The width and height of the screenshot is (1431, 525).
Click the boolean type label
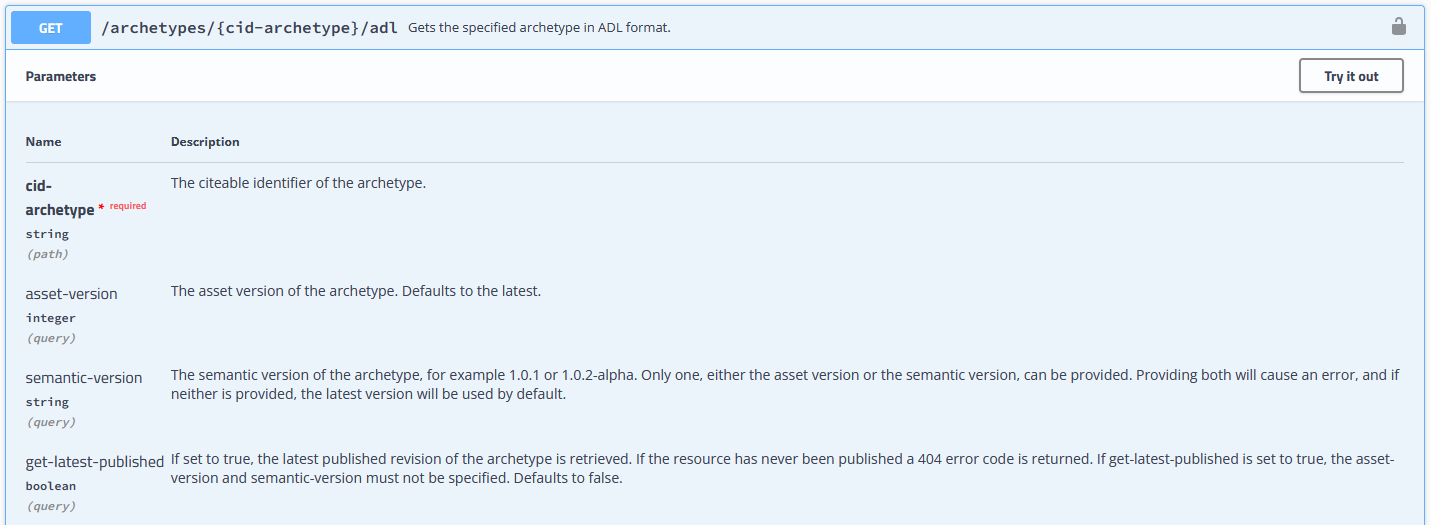[51, 486]
